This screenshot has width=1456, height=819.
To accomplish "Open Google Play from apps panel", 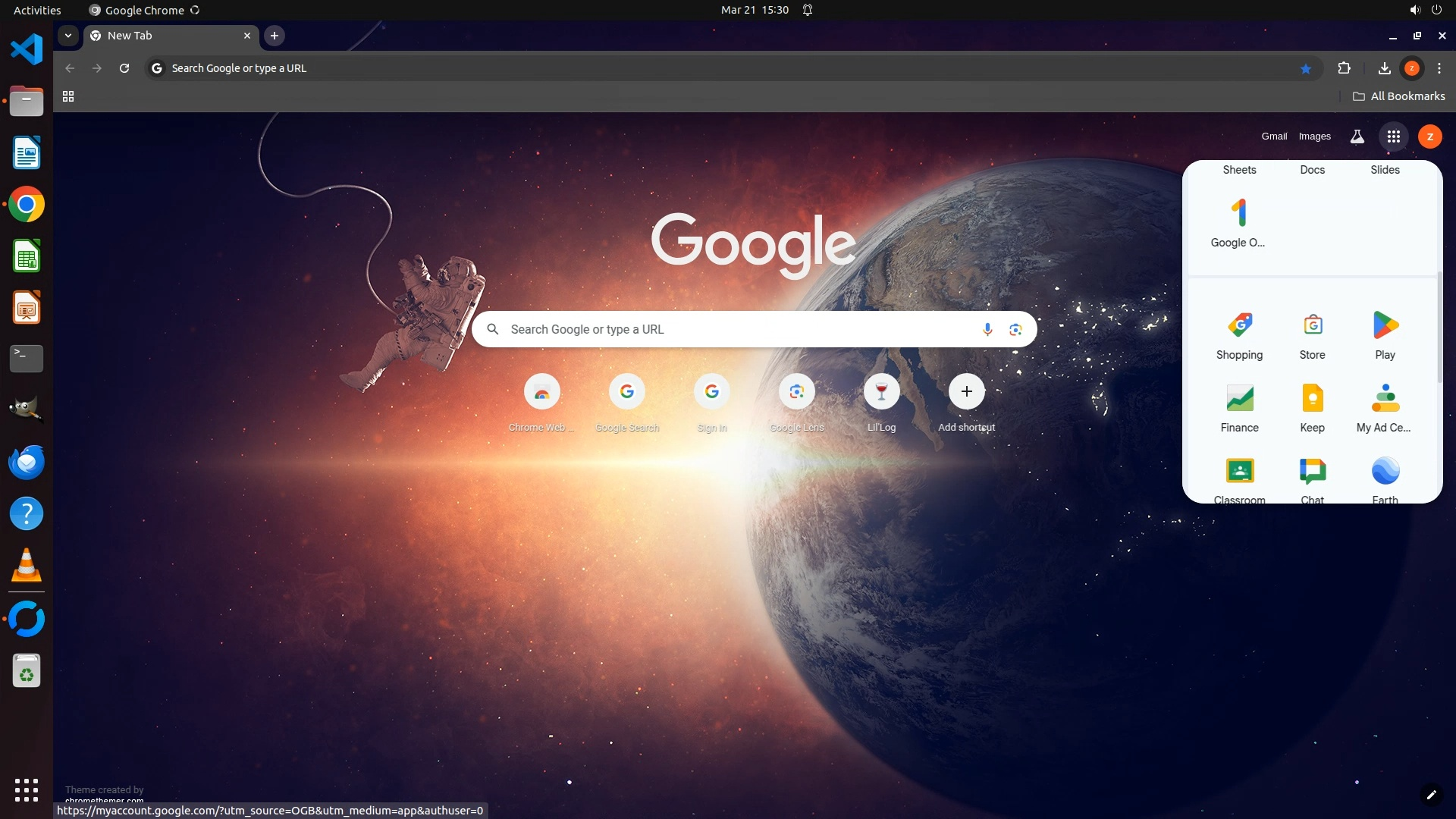I will (x=1385, y=336).
